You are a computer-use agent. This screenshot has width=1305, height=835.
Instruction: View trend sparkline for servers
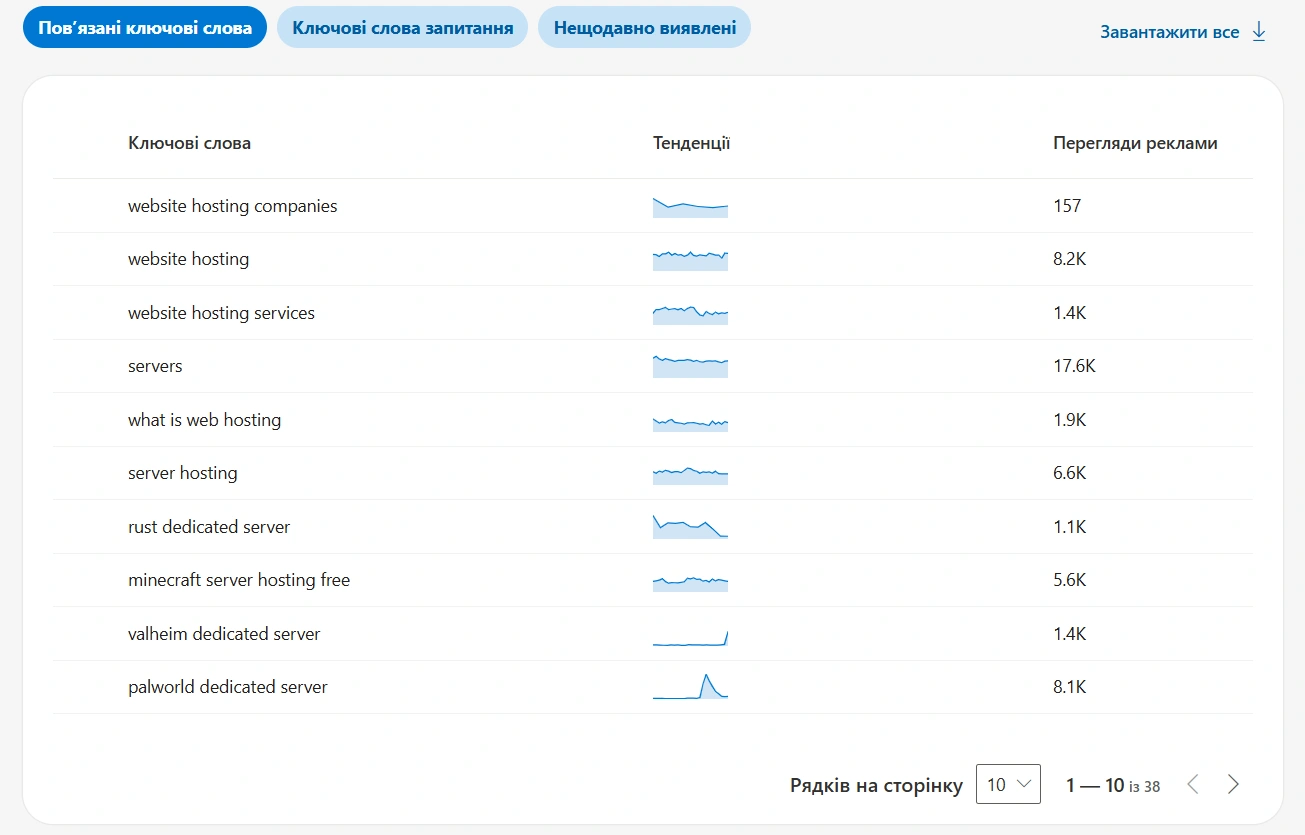(x=690, y=366)
